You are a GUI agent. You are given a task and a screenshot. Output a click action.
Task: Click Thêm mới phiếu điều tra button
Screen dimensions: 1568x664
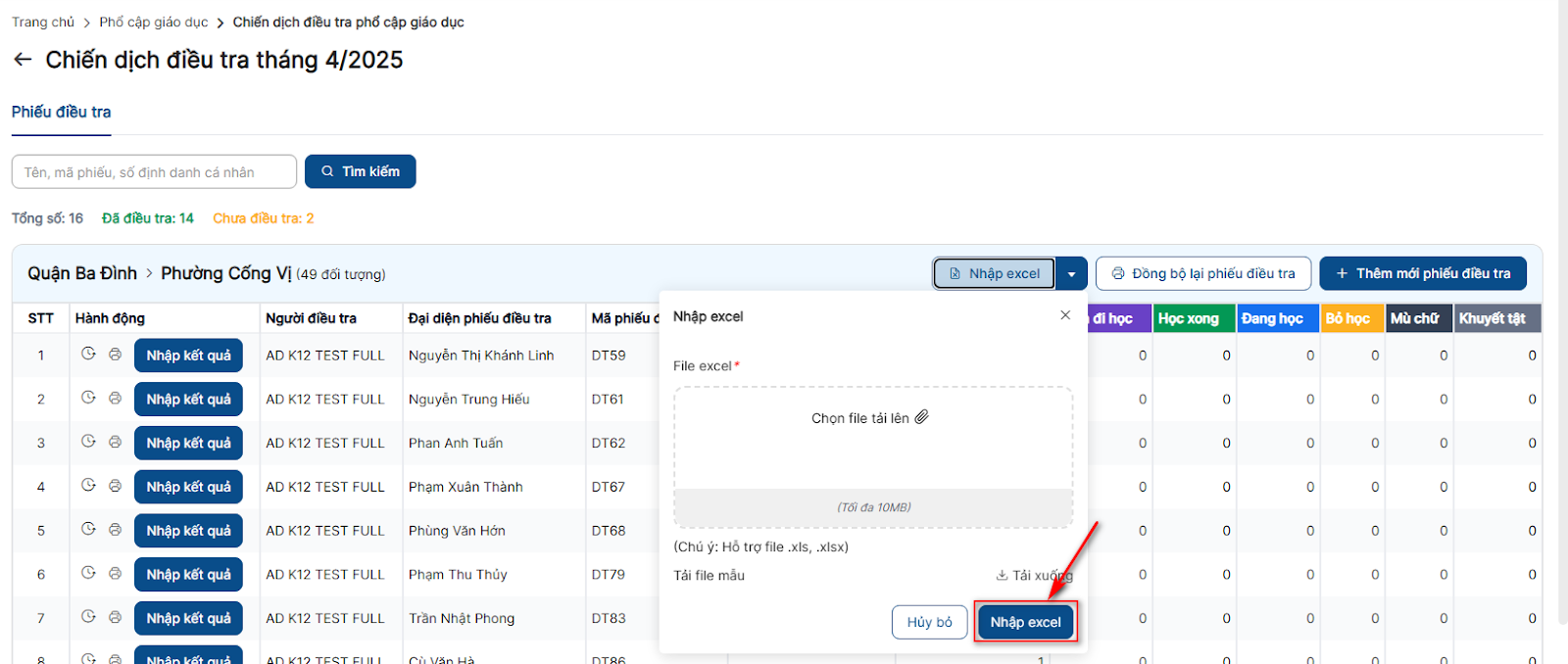pos(1422,273)
